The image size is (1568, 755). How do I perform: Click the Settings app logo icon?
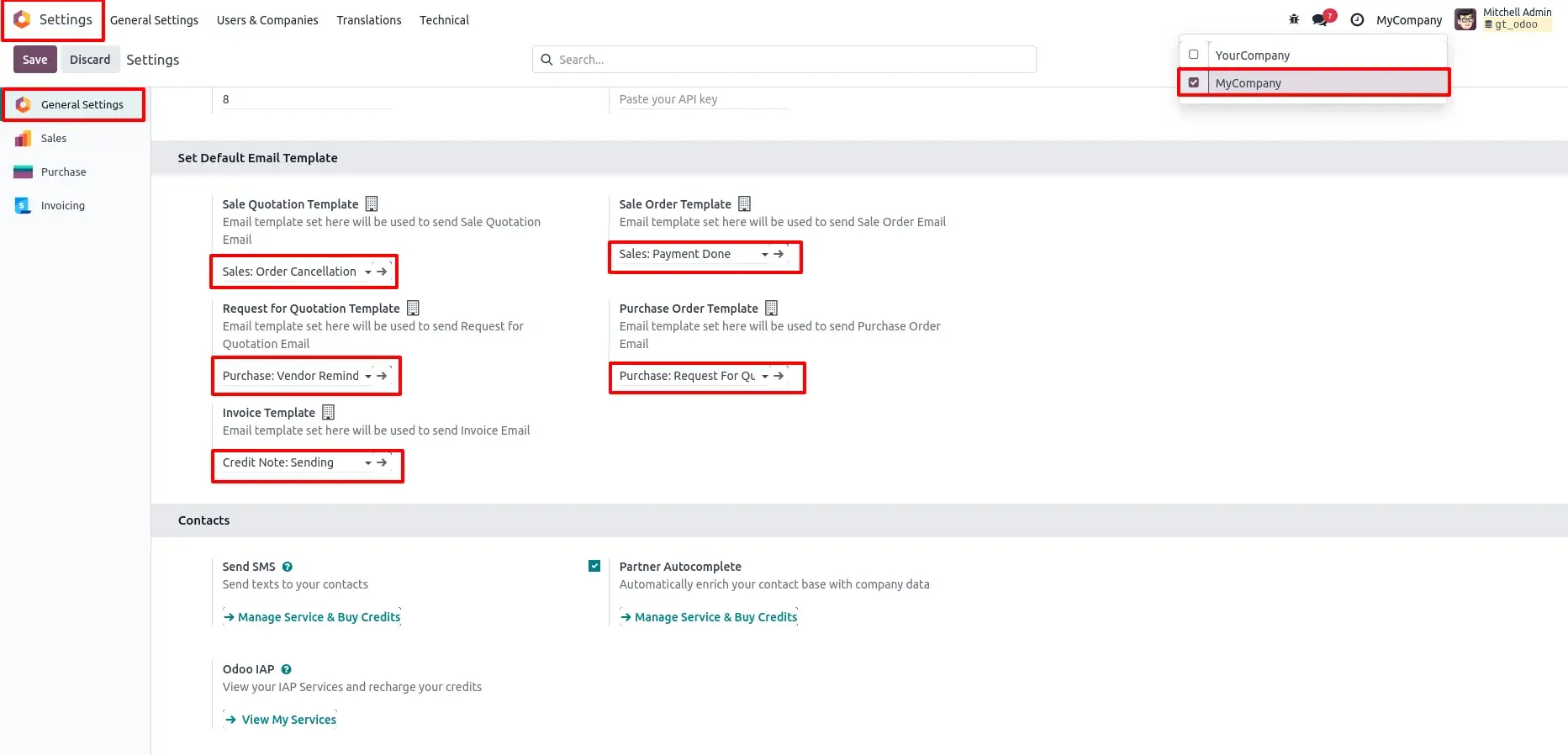(23, 19)
